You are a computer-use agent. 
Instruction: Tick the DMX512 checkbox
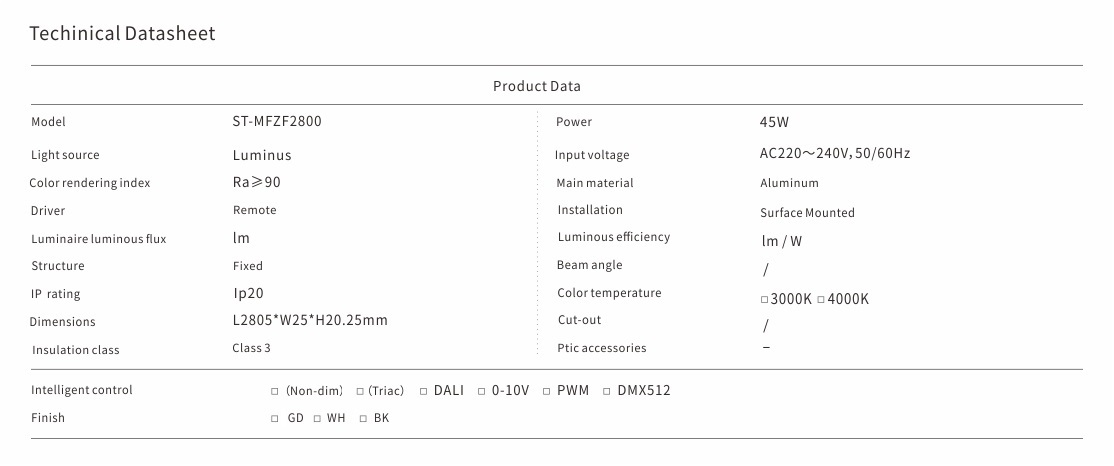(607, 391)
